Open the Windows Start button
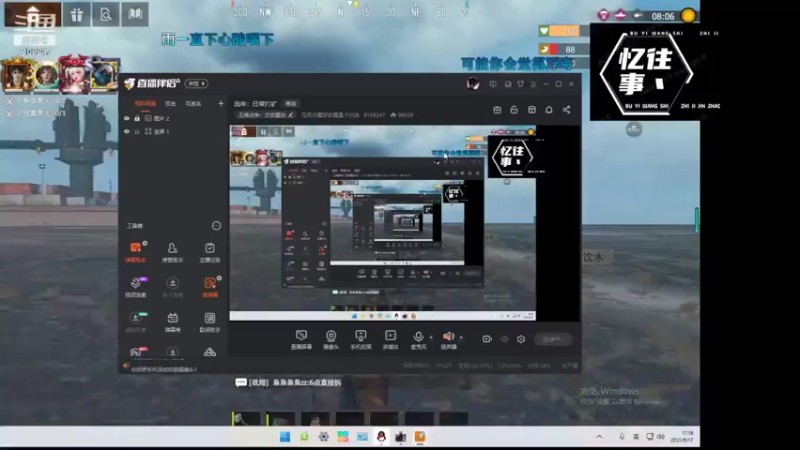 [x=285, y=437]
